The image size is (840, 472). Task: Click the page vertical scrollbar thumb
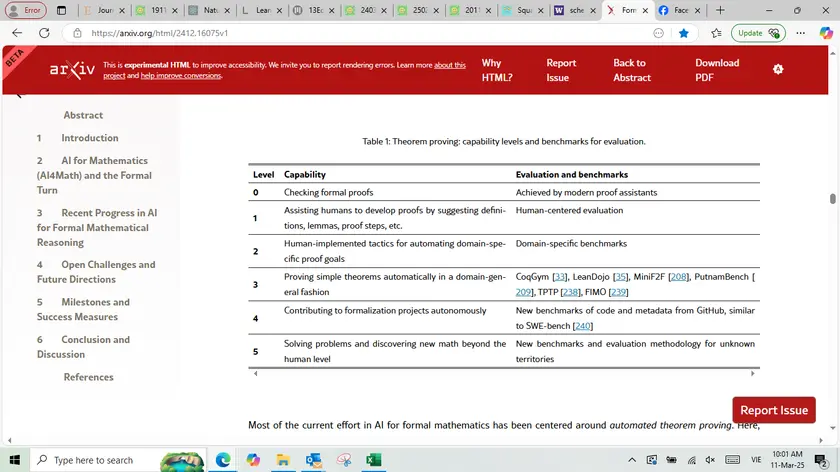[832, 199]
